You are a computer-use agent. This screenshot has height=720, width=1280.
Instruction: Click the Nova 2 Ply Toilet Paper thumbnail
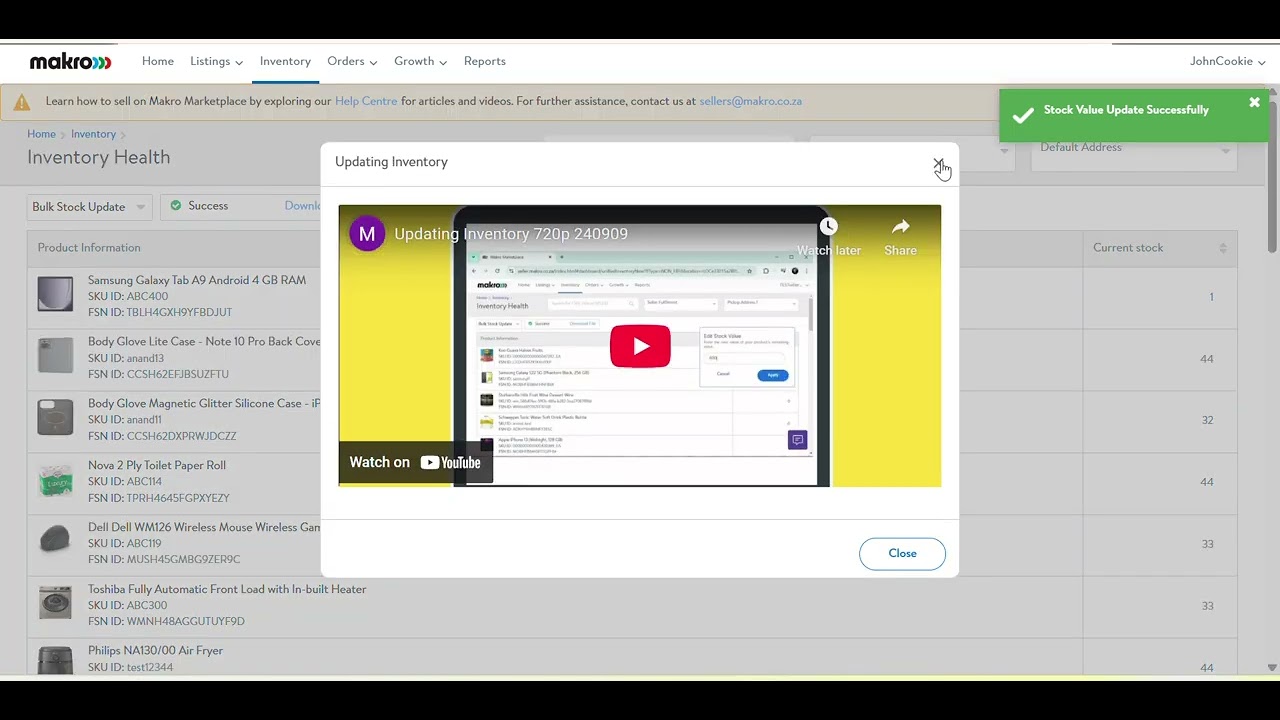[55, 480]
